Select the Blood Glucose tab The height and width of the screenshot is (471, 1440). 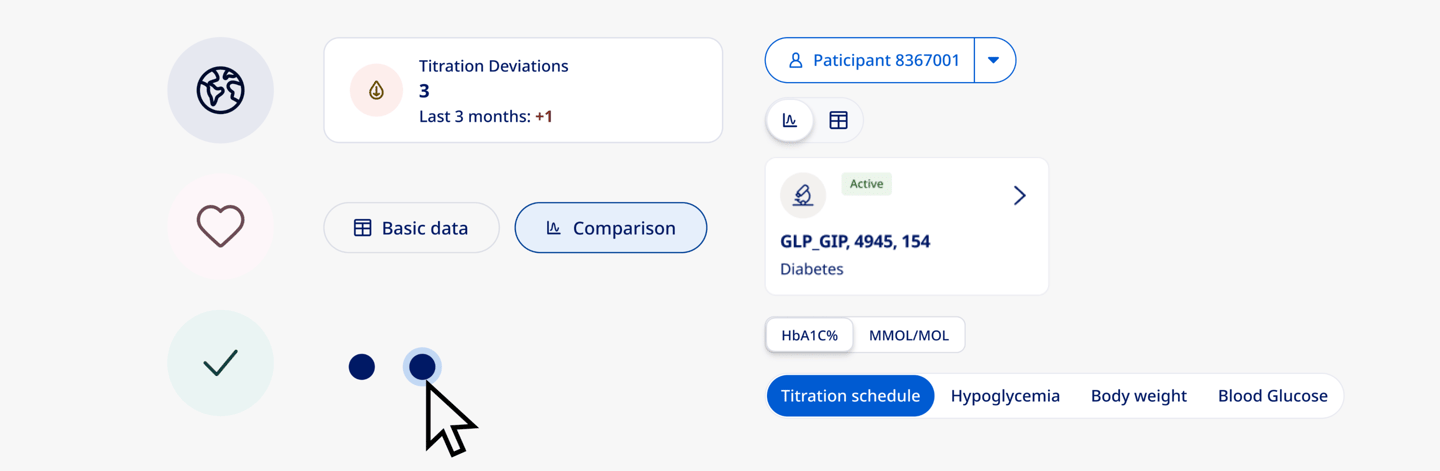(x=1272, y=396)
